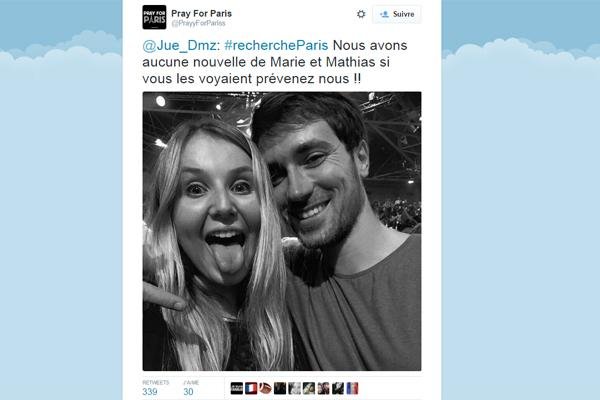Visit the @PrayyForPariss handle link
Screen dimensions: 600x400
pyautogui.click(x=198, y=23)
